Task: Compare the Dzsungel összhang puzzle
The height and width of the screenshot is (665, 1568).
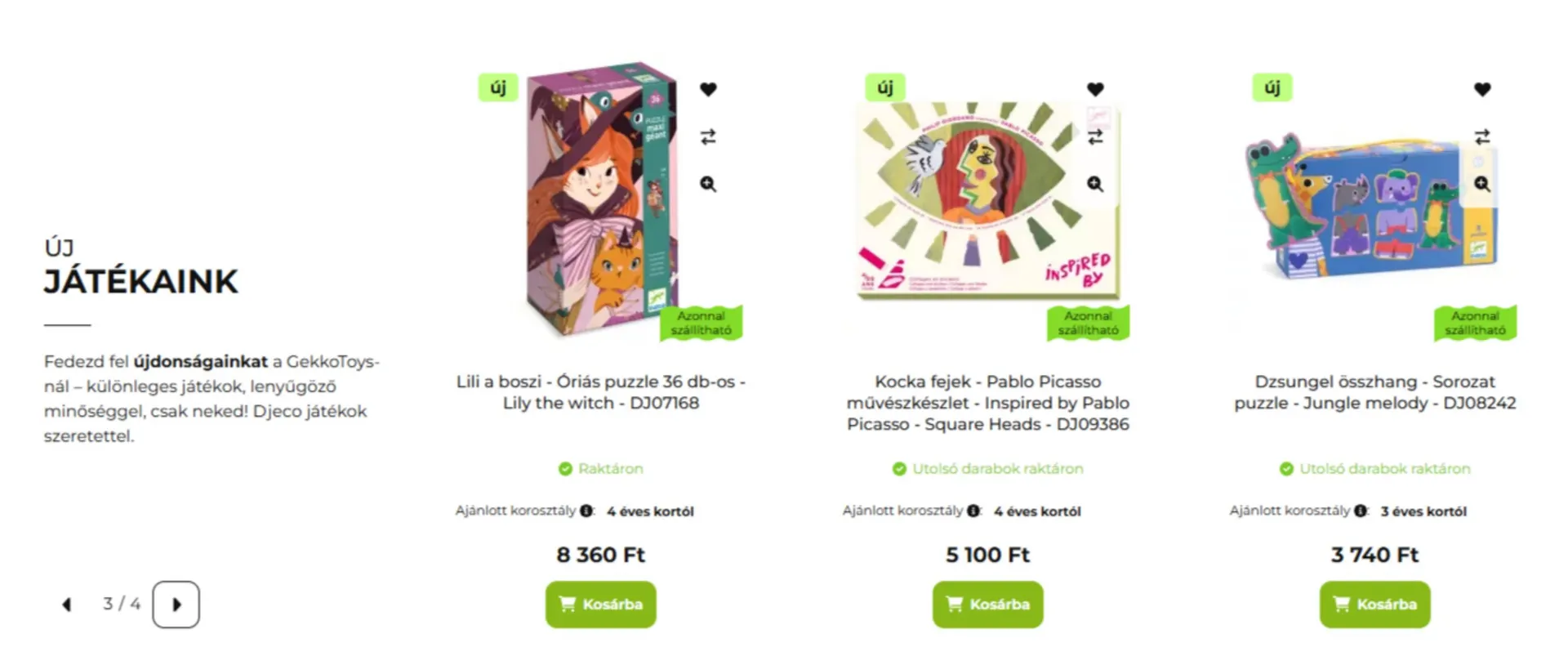Action: (1482, 136)
